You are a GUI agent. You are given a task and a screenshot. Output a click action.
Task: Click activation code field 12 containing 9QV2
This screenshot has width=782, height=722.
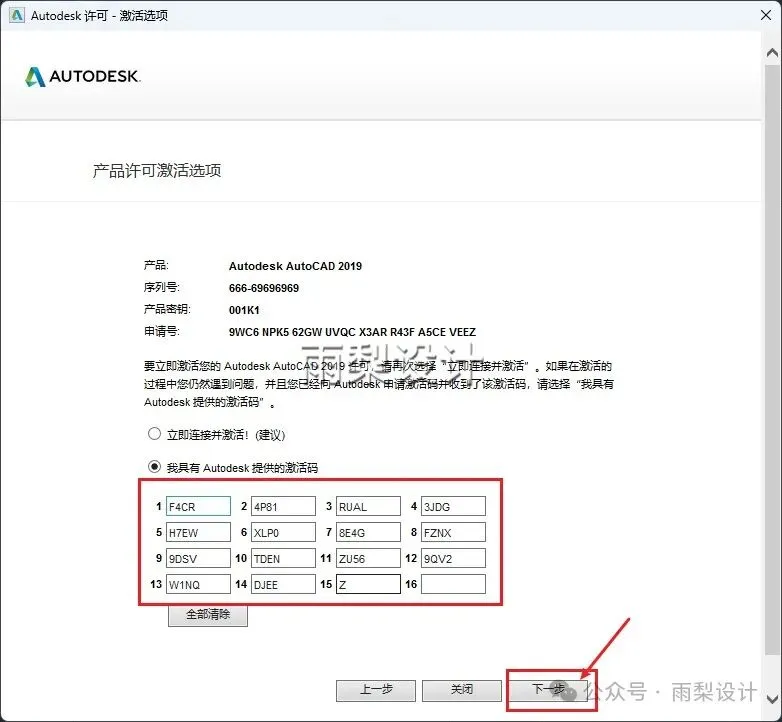453,558
